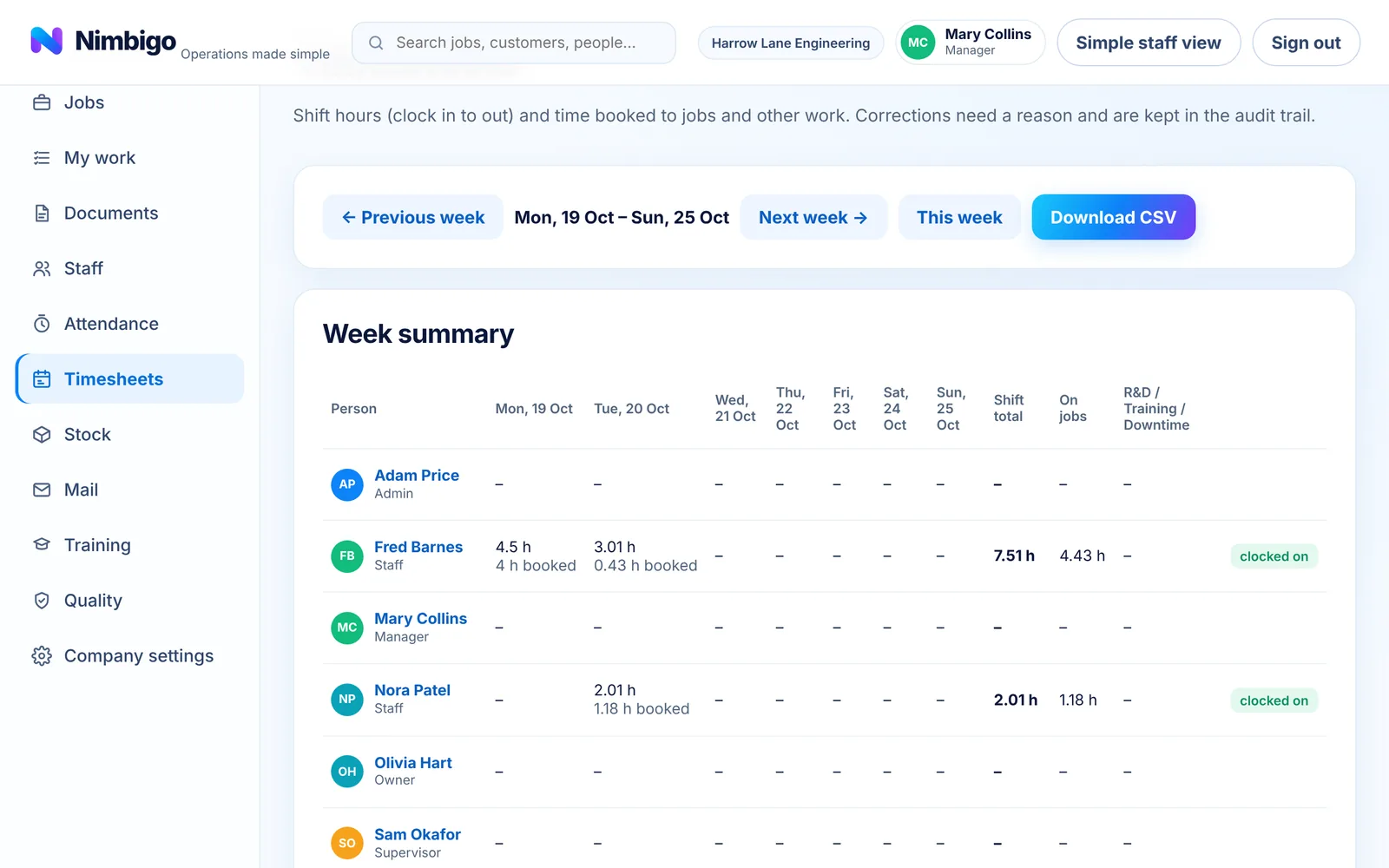Image resolution: width=1389 pixels, height=868 pixels.
Task: Download the timesheet CSV
Action: click(x=1113, y=217)
